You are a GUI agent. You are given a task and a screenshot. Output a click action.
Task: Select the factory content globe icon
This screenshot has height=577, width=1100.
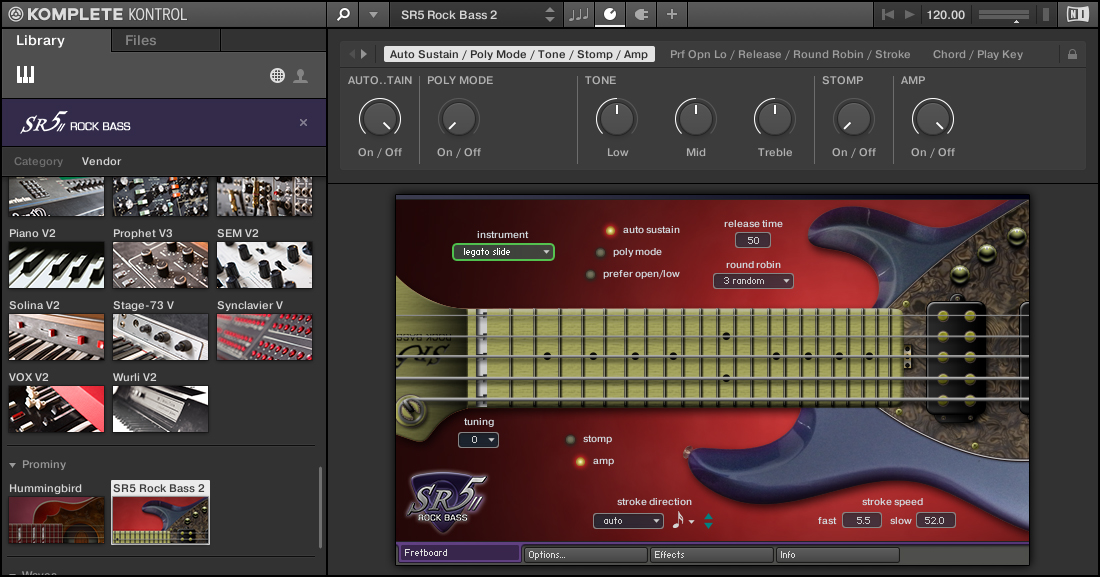278,75
